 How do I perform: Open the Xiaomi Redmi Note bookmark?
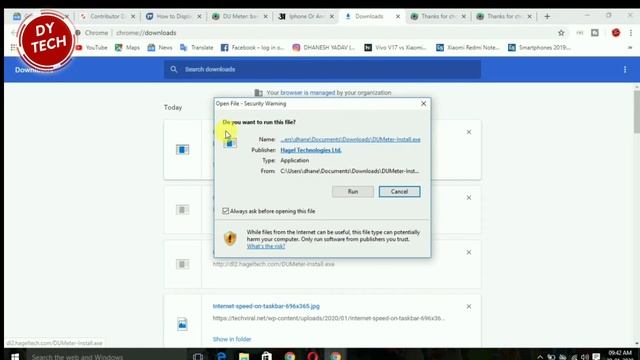click(x=468, y=48)
